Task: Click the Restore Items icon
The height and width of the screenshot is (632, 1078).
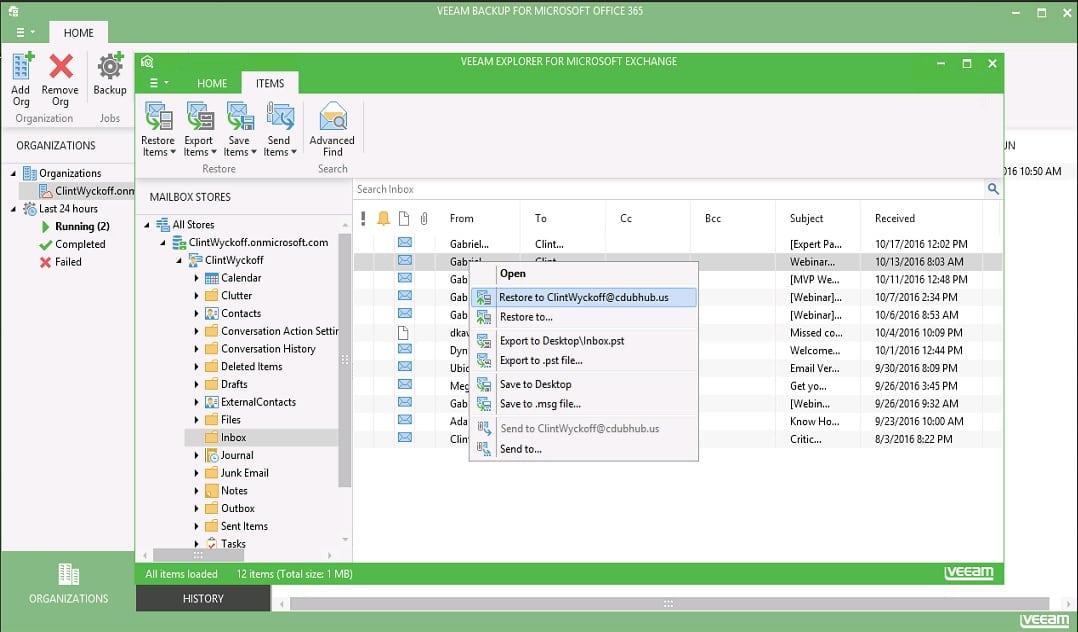Action: 158,125
